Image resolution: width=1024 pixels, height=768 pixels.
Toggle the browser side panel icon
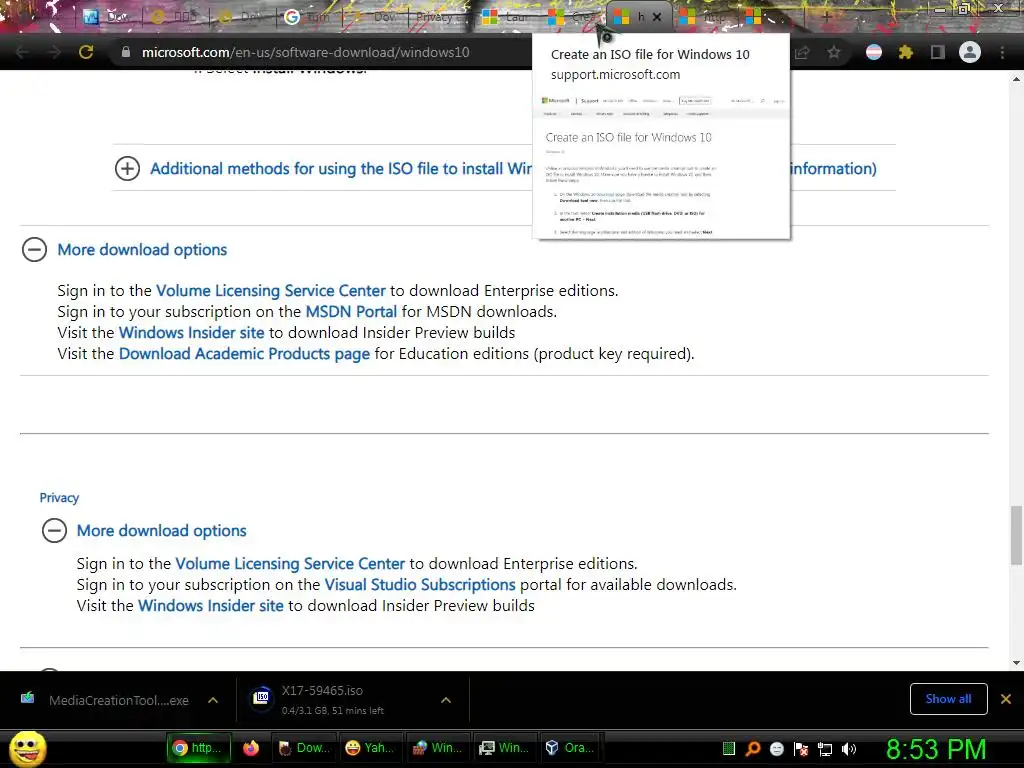click(938, 52)
